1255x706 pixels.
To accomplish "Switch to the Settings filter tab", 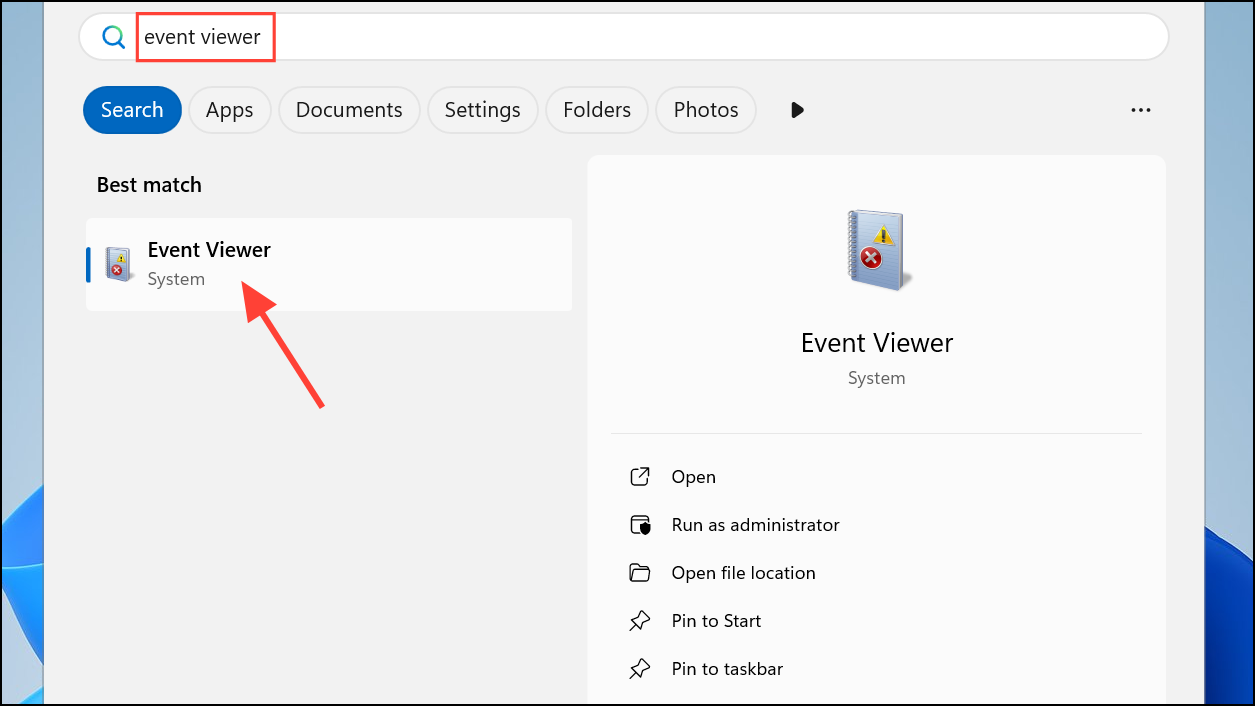I will click(x=483, y=110).
